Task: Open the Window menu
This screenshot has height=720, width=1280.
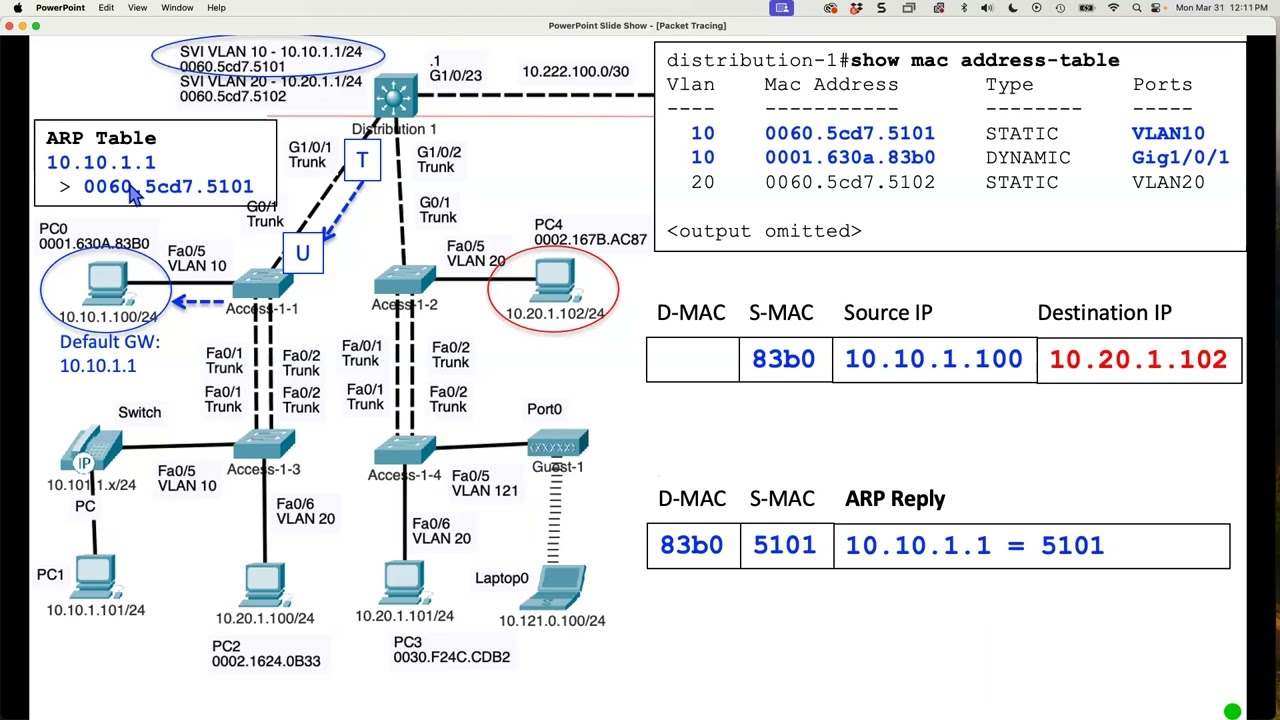Action: pos(177,7)
